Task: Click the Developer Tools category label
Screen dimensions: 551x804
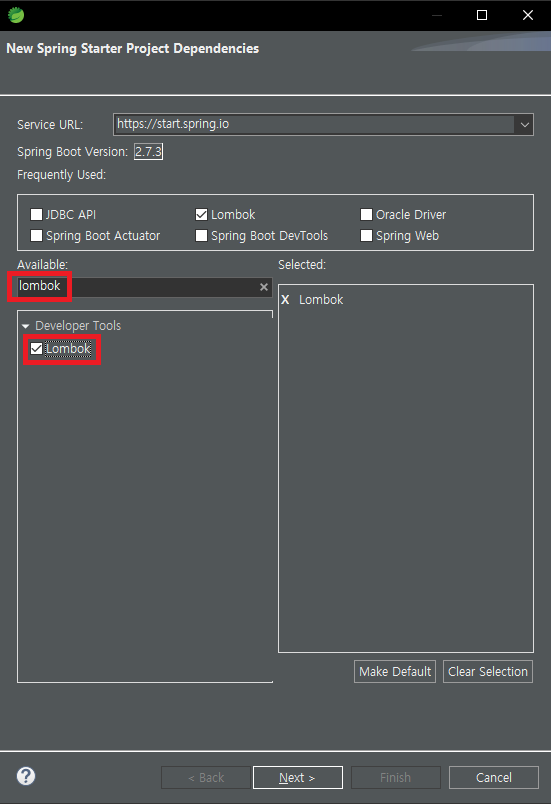Action: click(x=78, y=326)
